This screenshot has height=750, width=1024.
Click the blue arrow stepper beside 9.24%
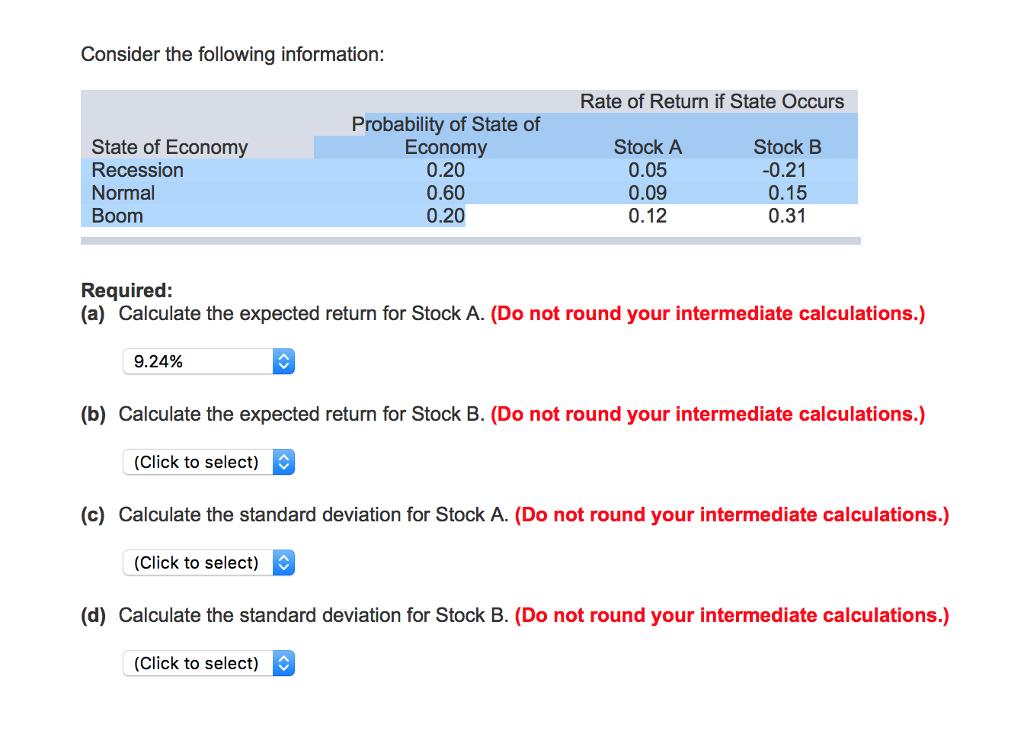click(x=284, y=362)
